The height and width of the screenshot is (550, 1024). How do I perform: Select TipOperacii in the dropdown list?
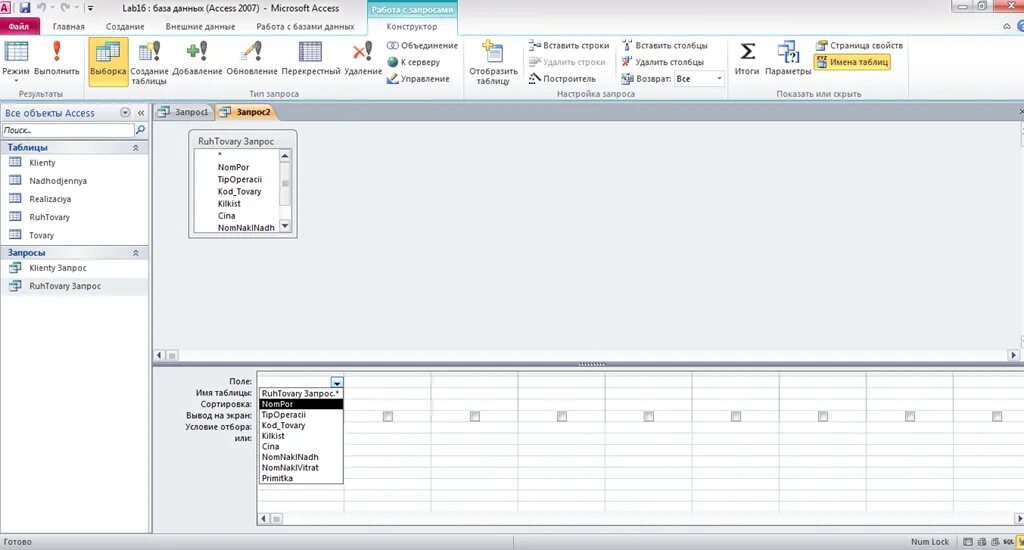(300, 415)
